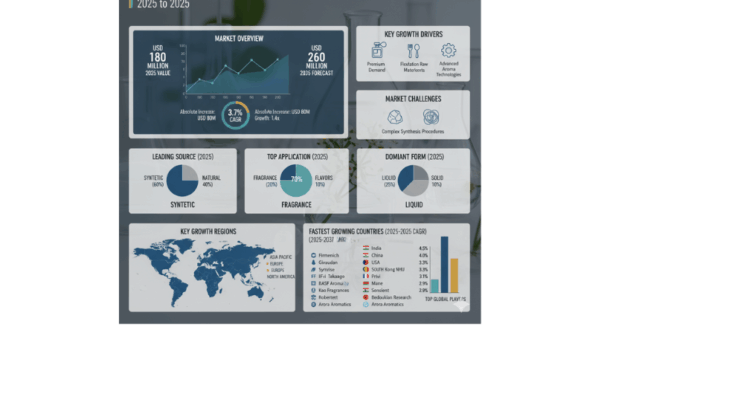735x400 pixels.
Task: Click the Leading Source pie chart
Action: (182, 181)
